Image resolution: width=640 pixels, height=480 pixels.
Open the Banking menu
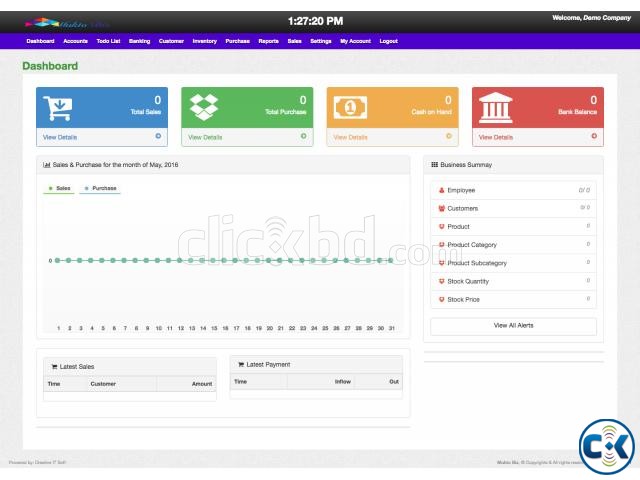[140, 41]
